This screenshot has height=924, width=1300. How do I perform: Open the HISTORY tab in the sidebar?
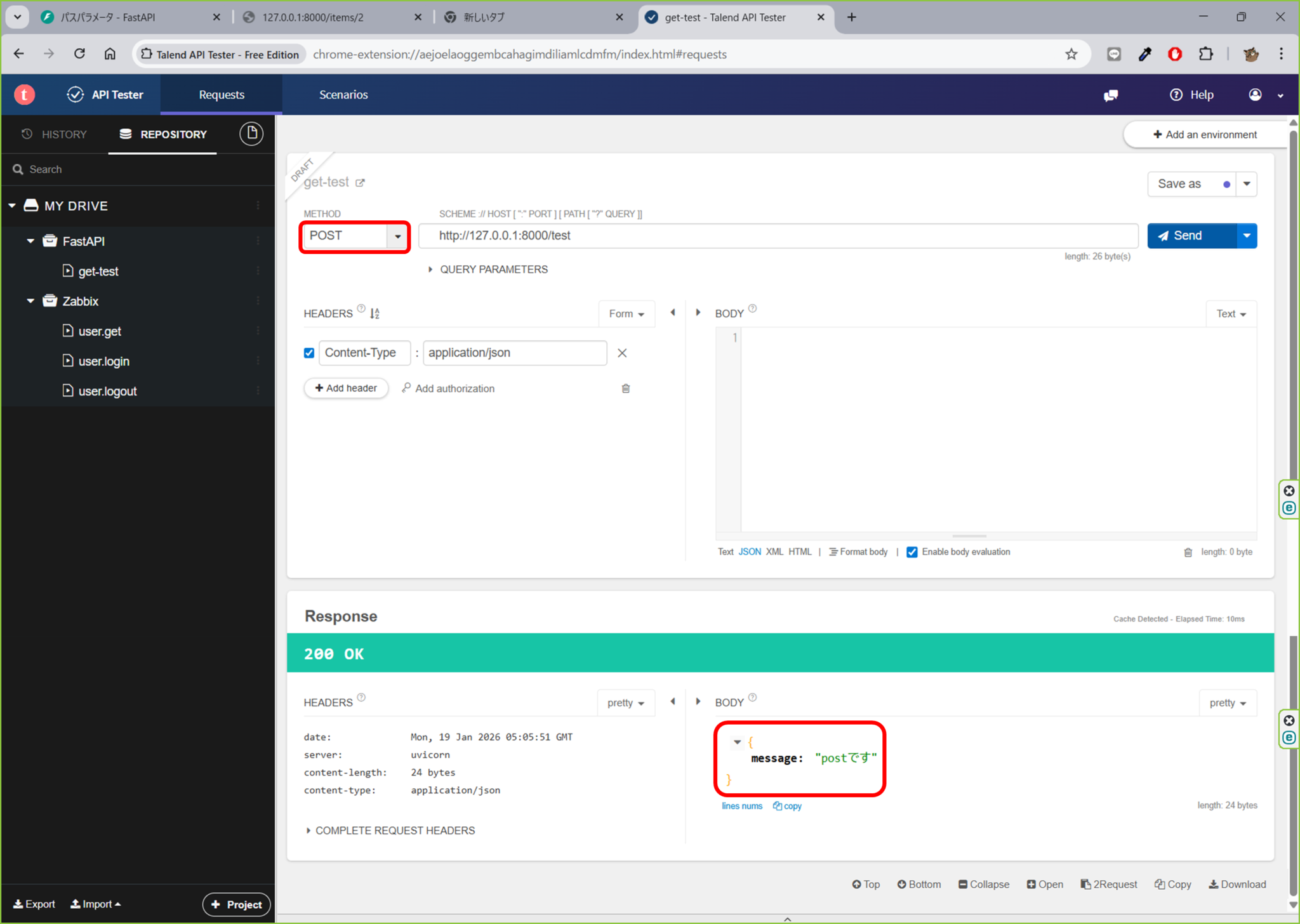pyautogui.click(x=55, y=134)
